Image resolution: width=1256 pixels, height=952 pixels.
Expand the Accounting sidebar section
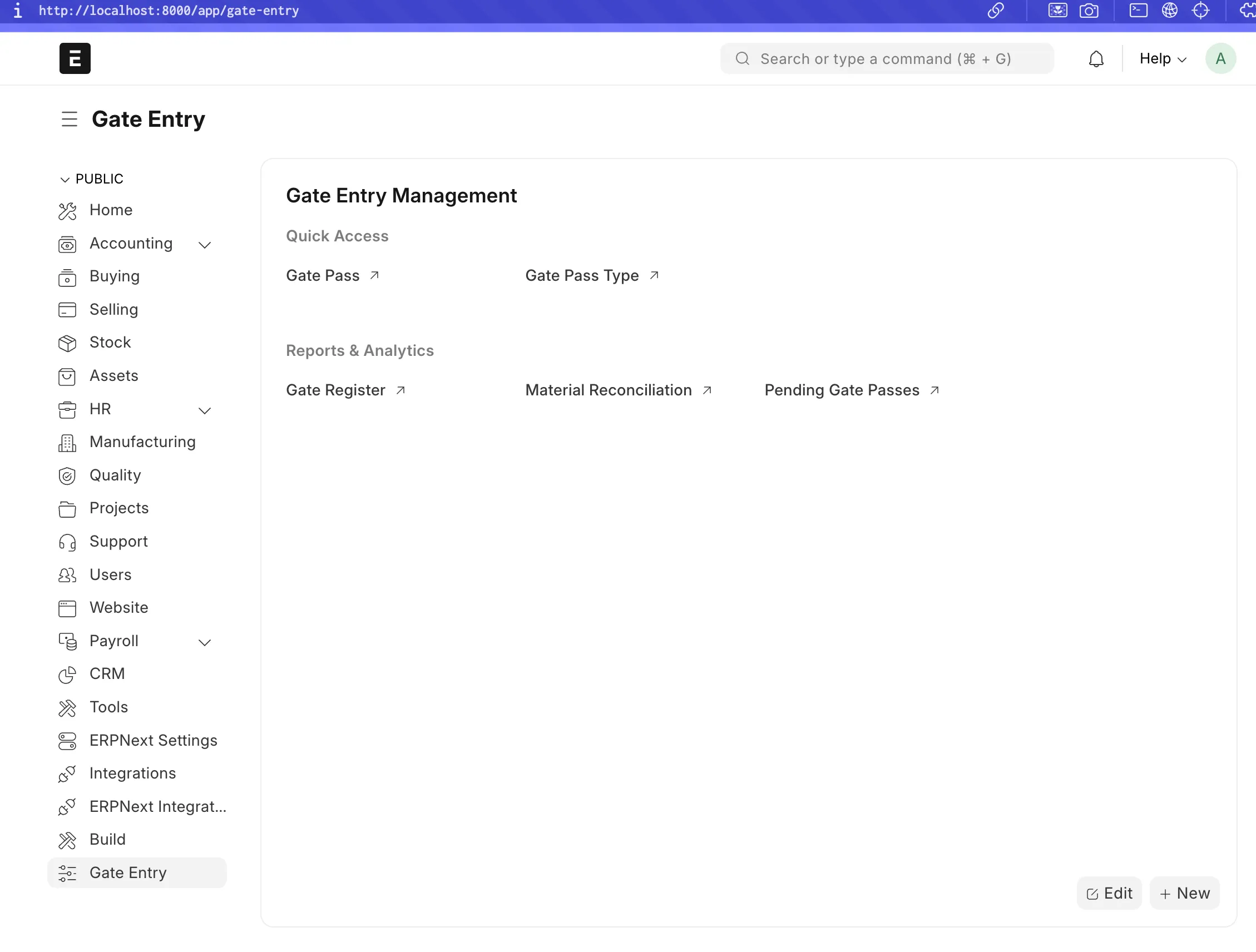coord(204,245)
